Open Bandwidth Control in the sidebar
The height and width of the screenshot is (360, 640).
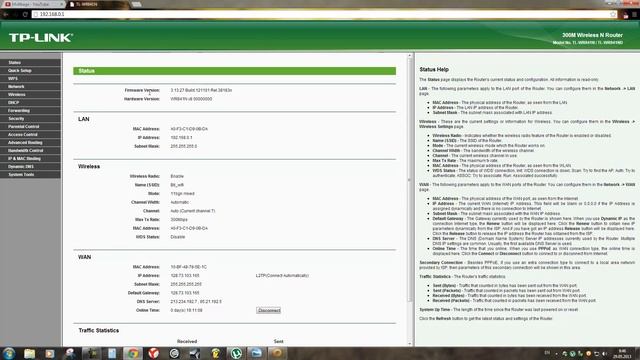31,151
